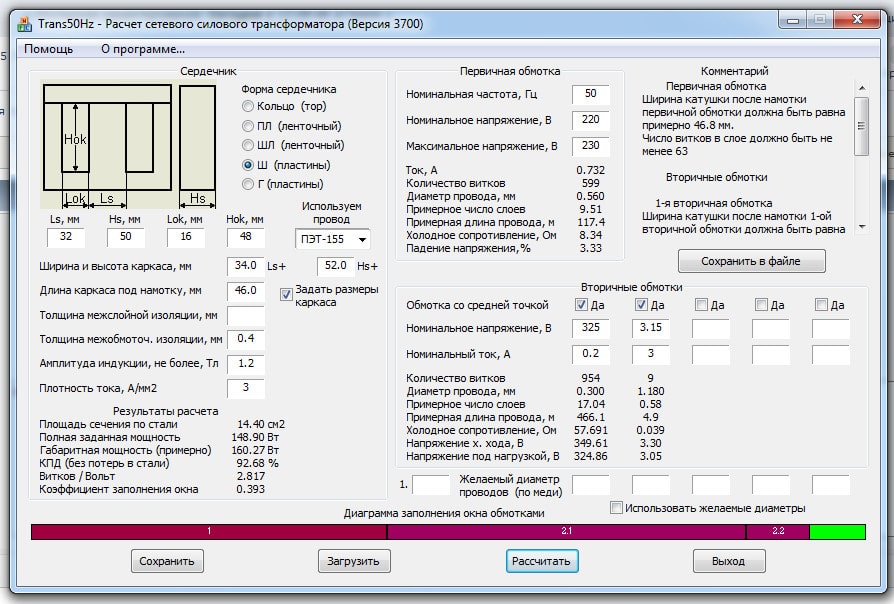Click winding 1 segment in fill diagram
Image resolution: width=894 pixels, height=604 pixels.
[209, 531]
